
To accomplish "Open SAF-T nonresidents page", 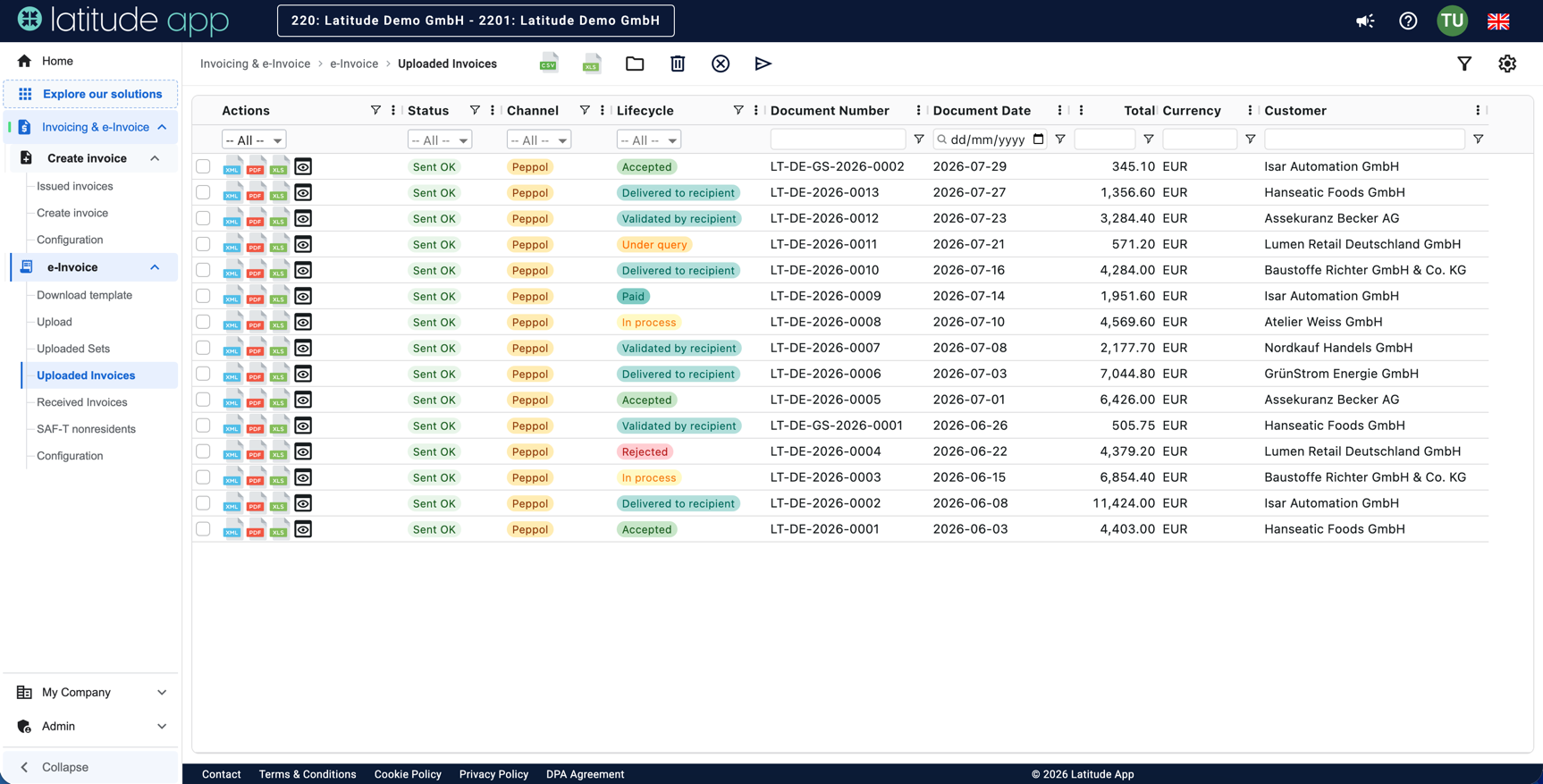I will [86, 429].
